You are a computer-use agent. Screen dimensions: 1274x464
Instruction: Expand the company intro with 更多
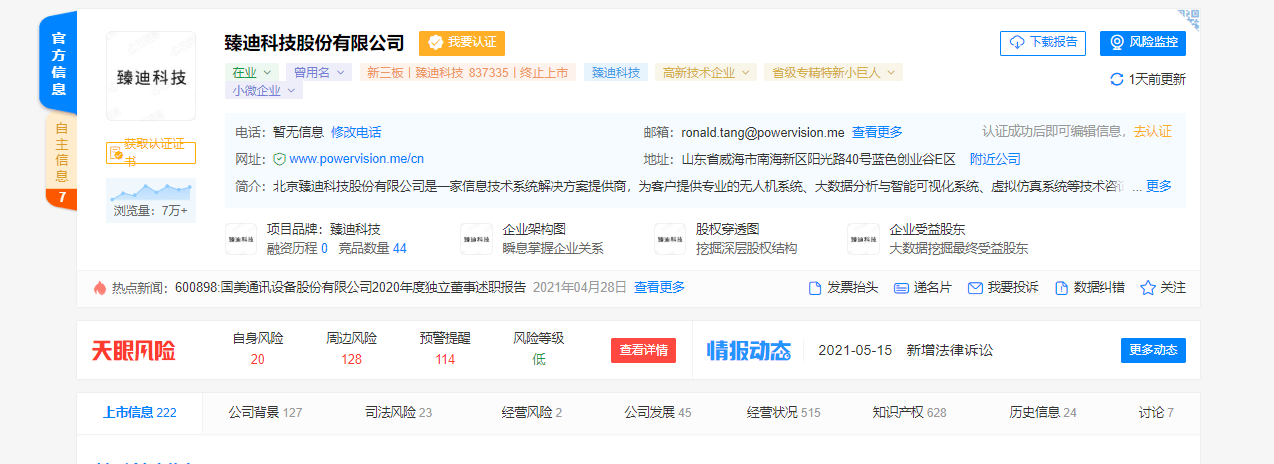tap(1159, 186)
